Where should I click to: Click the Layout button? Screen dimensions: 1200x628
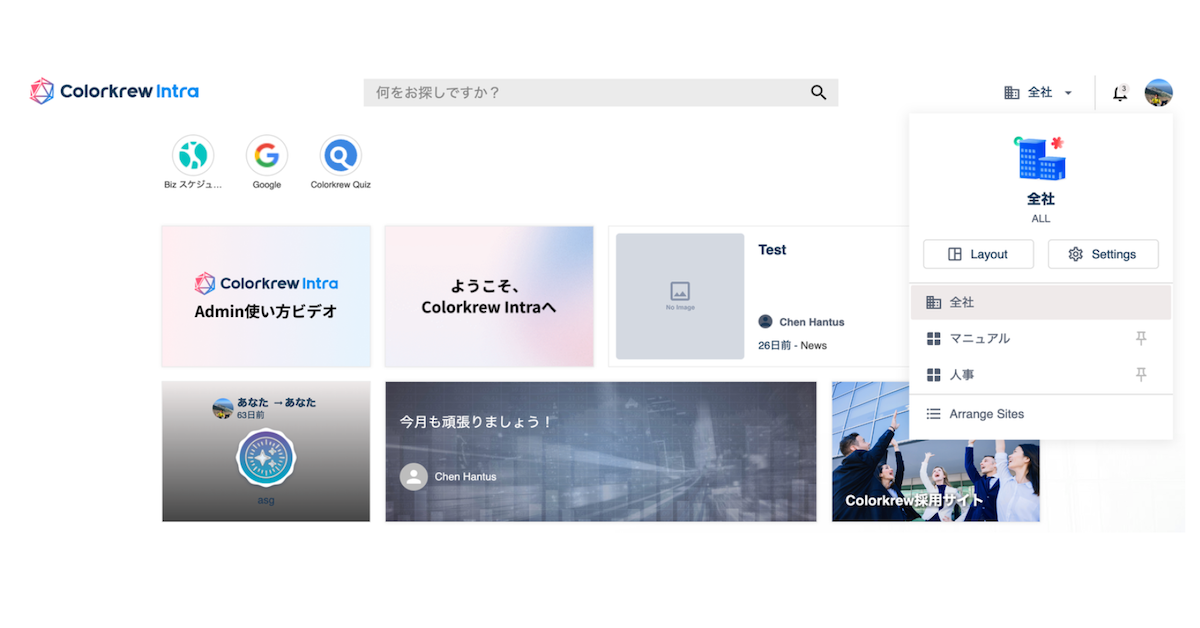pyautogui.click(x=978, y=254)
